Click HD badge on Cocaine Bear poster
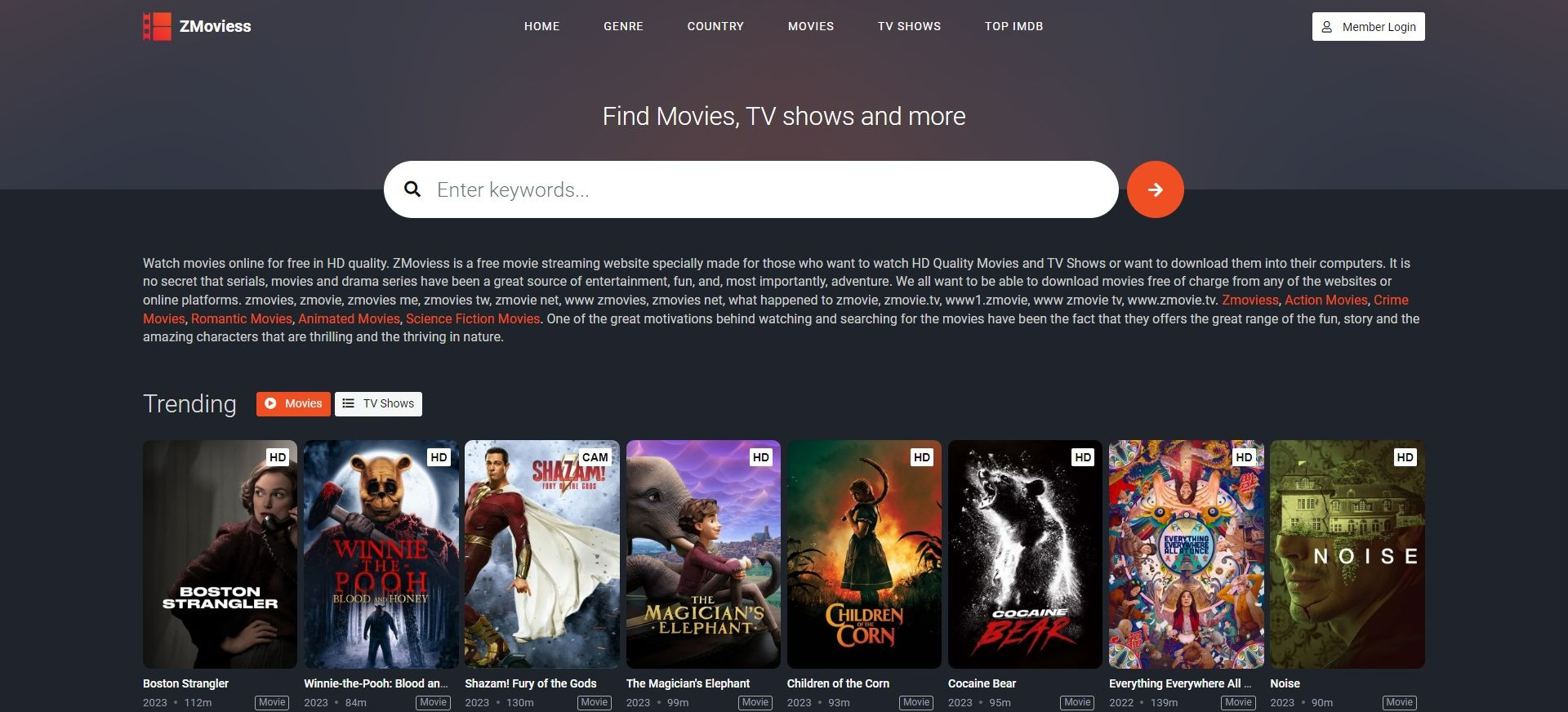1568x712 pixels. (1083, 457)
